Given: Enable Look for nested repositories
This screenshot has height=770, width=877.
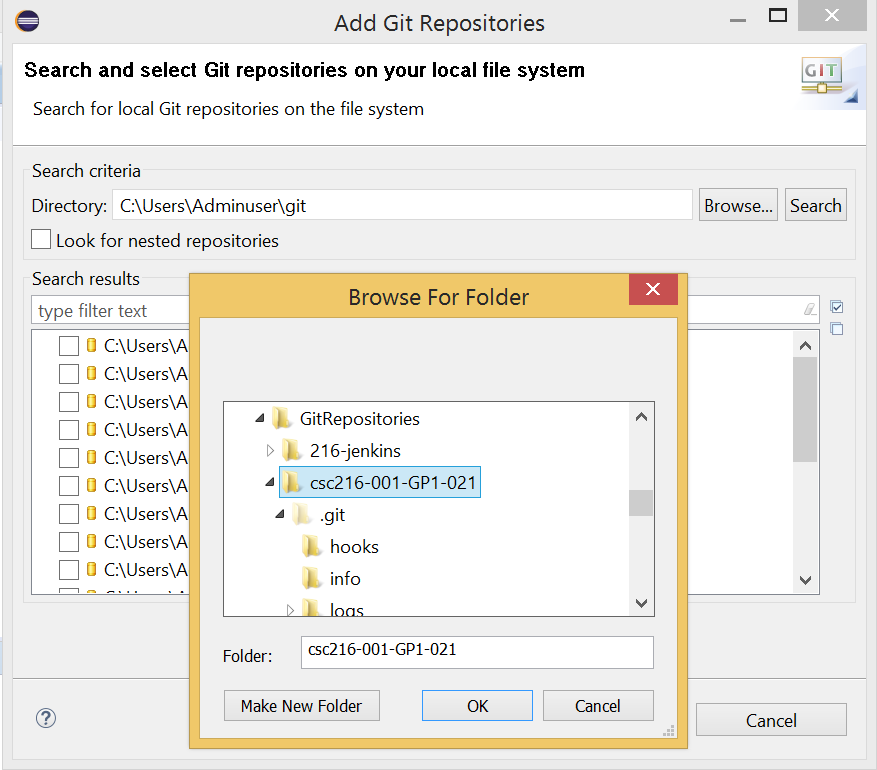Looking at the screenshot, I should (x=40, y=239).
